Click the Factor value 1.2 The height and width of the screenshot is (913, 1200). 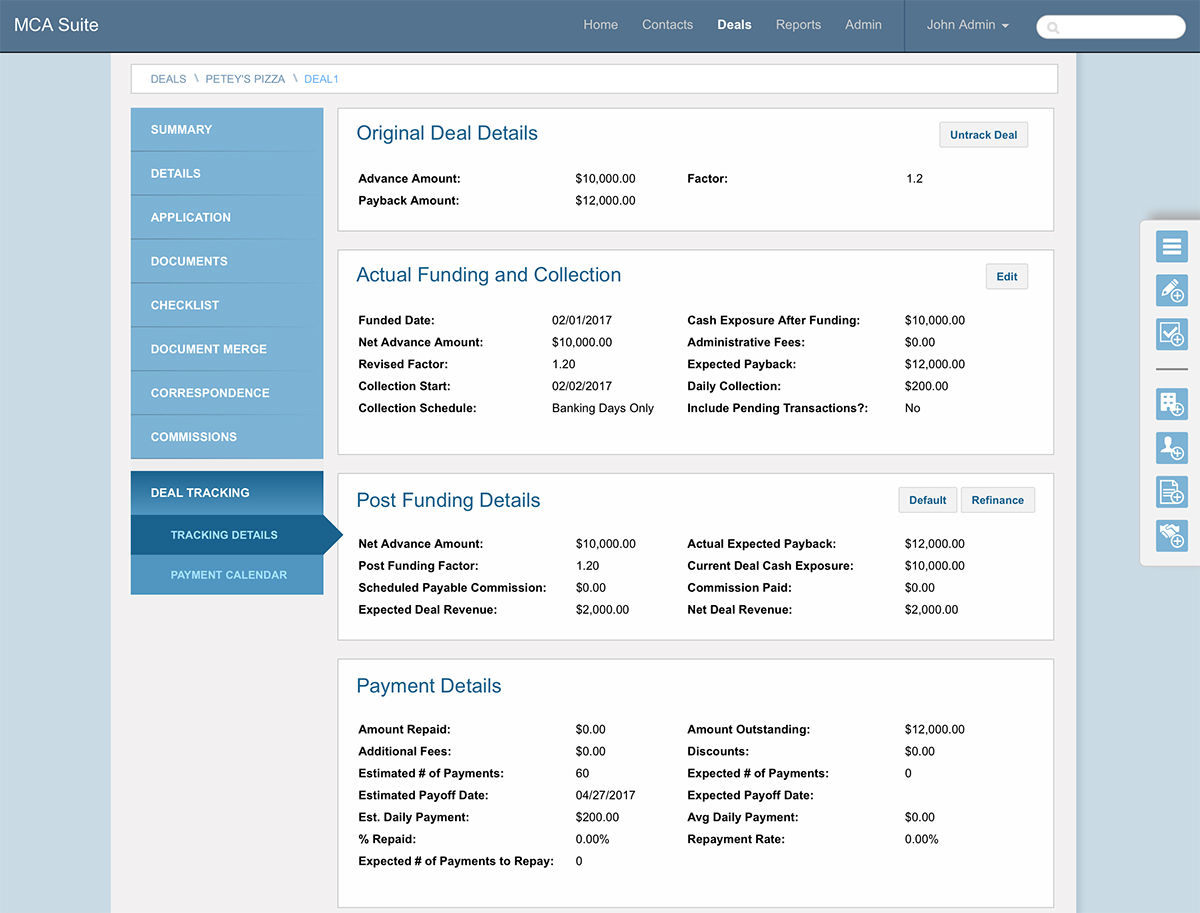pos(914,179)
